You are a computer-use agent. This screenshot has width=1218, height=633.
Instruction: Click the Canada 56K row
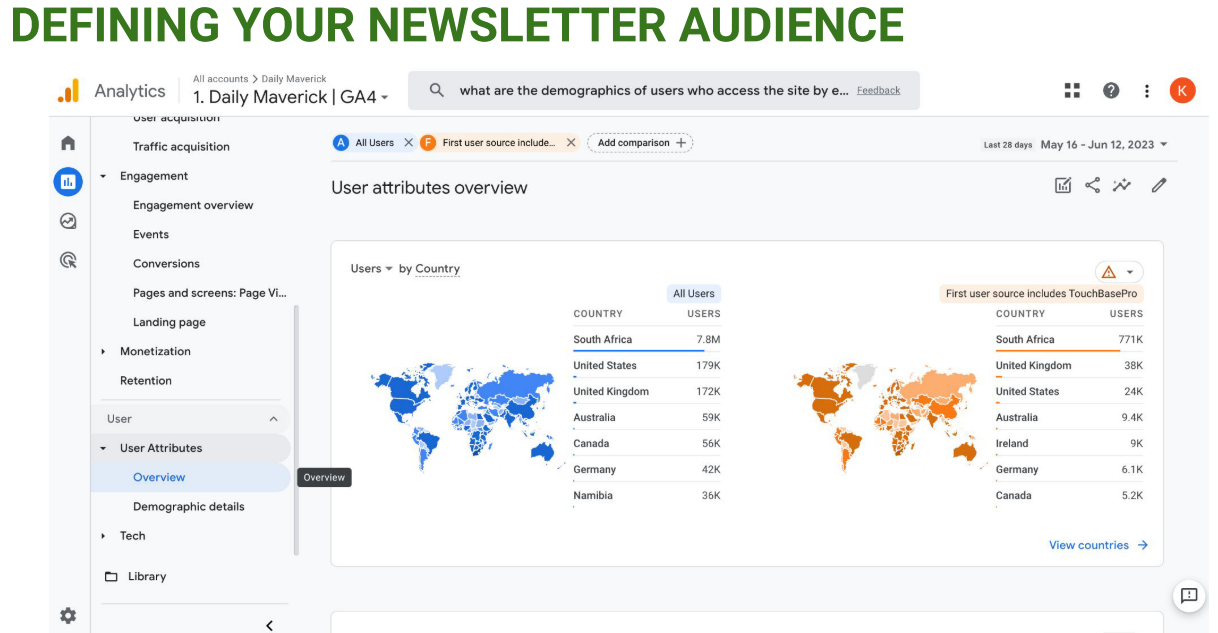coord(647,444)
